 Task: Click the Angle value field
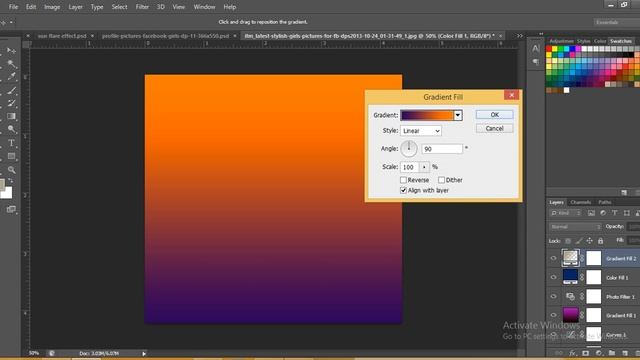pyautogui.click(x=442, y=149)
